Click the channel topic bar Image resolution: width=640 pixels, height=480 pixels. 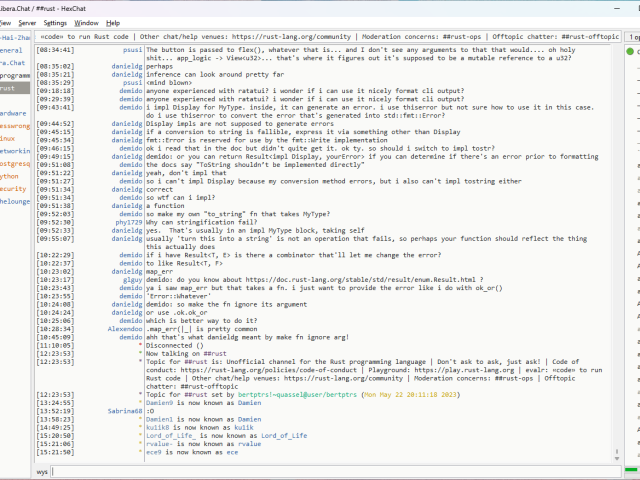pos(330,37)
